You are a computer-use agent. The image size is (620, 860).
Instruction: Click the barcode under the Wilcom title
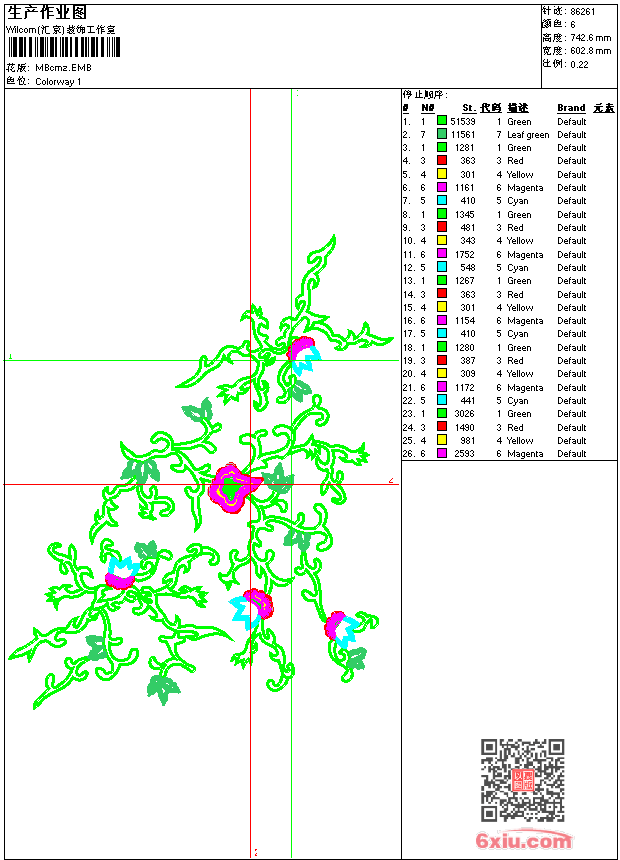(x=64, y=48)
